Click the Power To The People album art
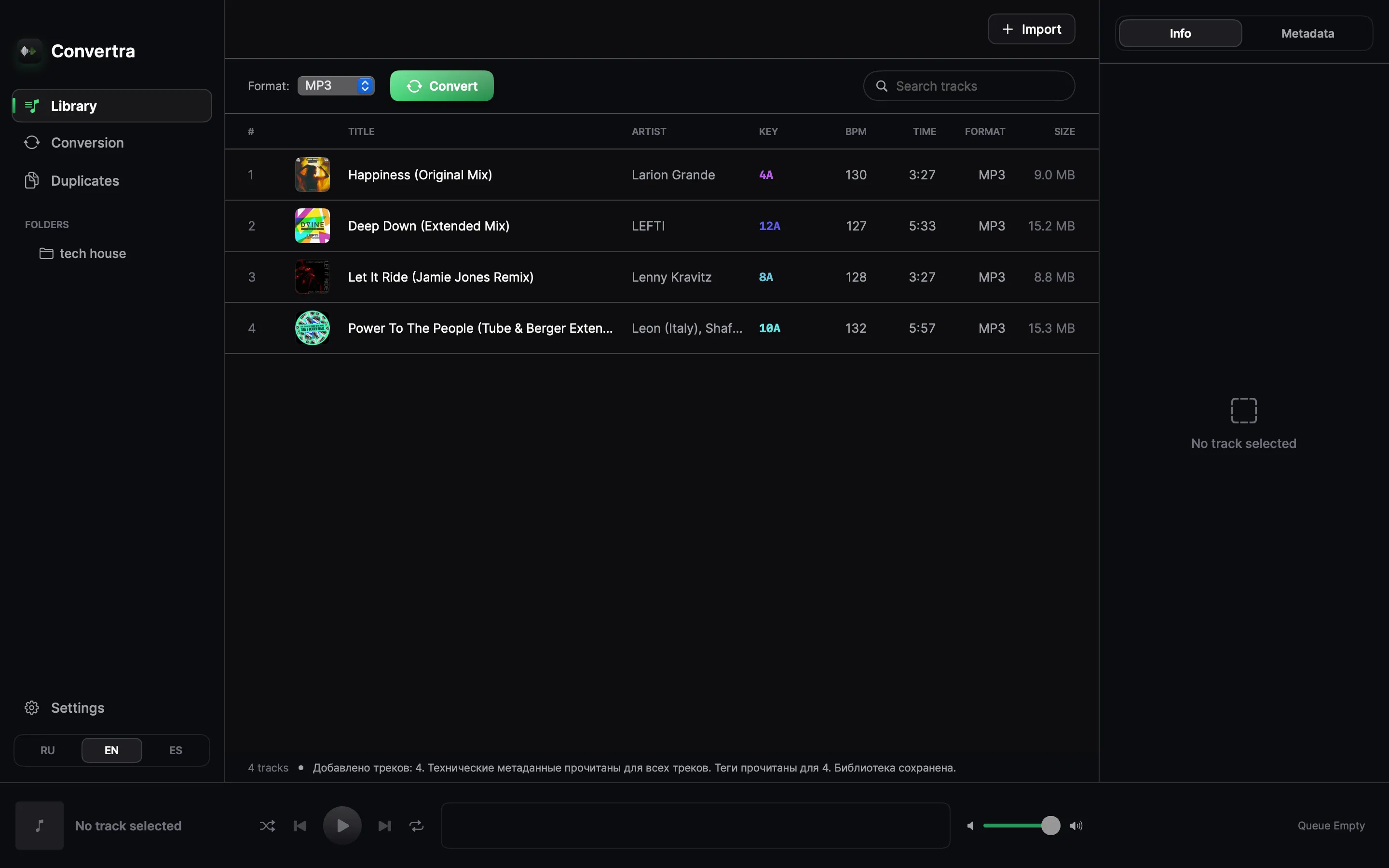 312,328
